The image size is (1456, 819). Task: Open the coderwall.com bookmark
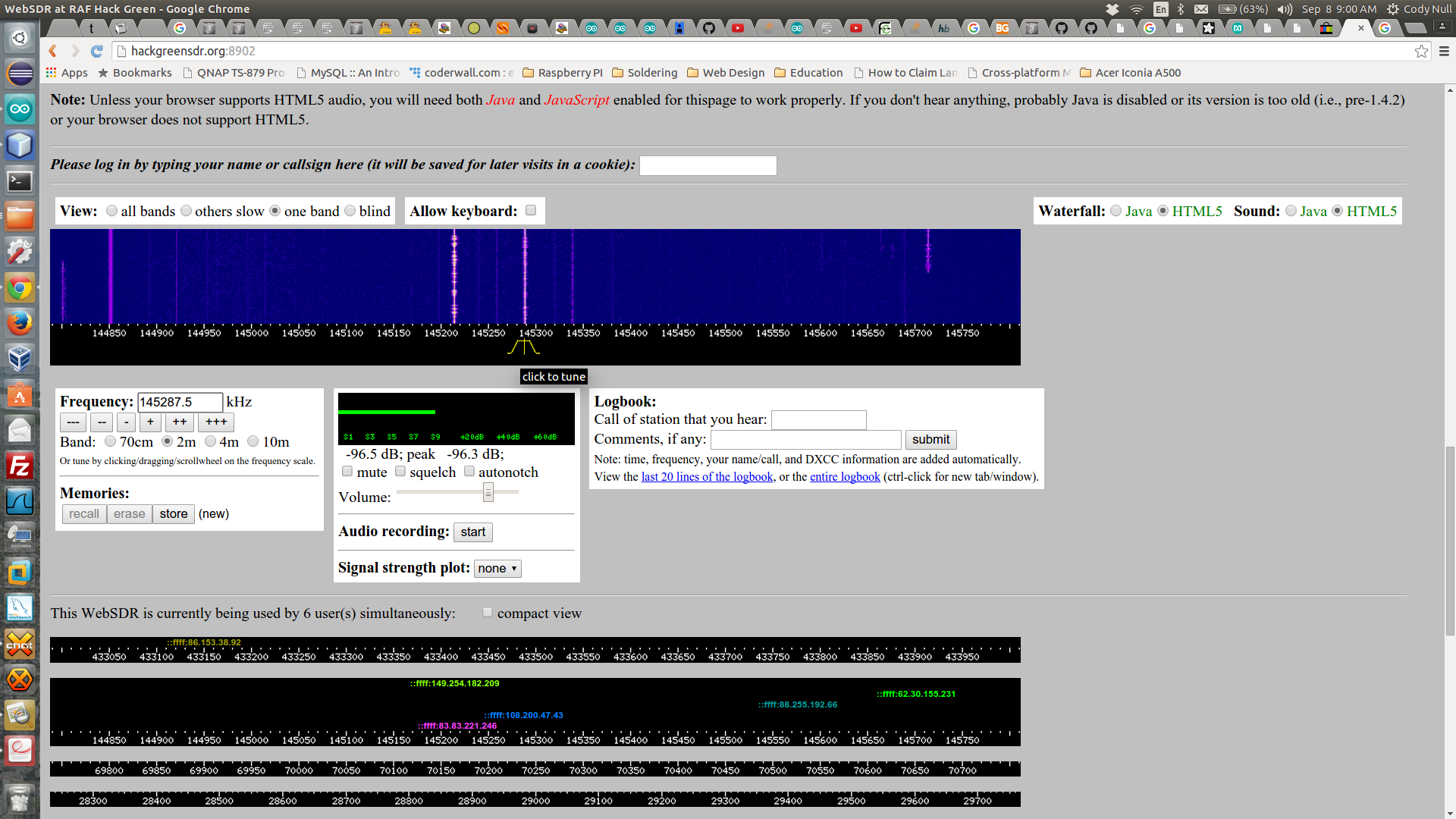click(x=461, y=73)
